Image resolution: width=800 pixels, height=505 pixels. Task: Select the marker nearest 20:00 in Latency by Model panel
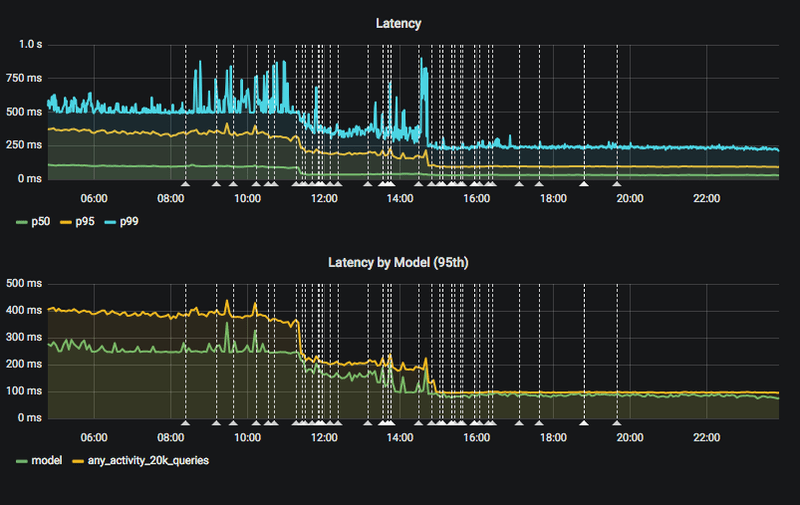point(617,423)
